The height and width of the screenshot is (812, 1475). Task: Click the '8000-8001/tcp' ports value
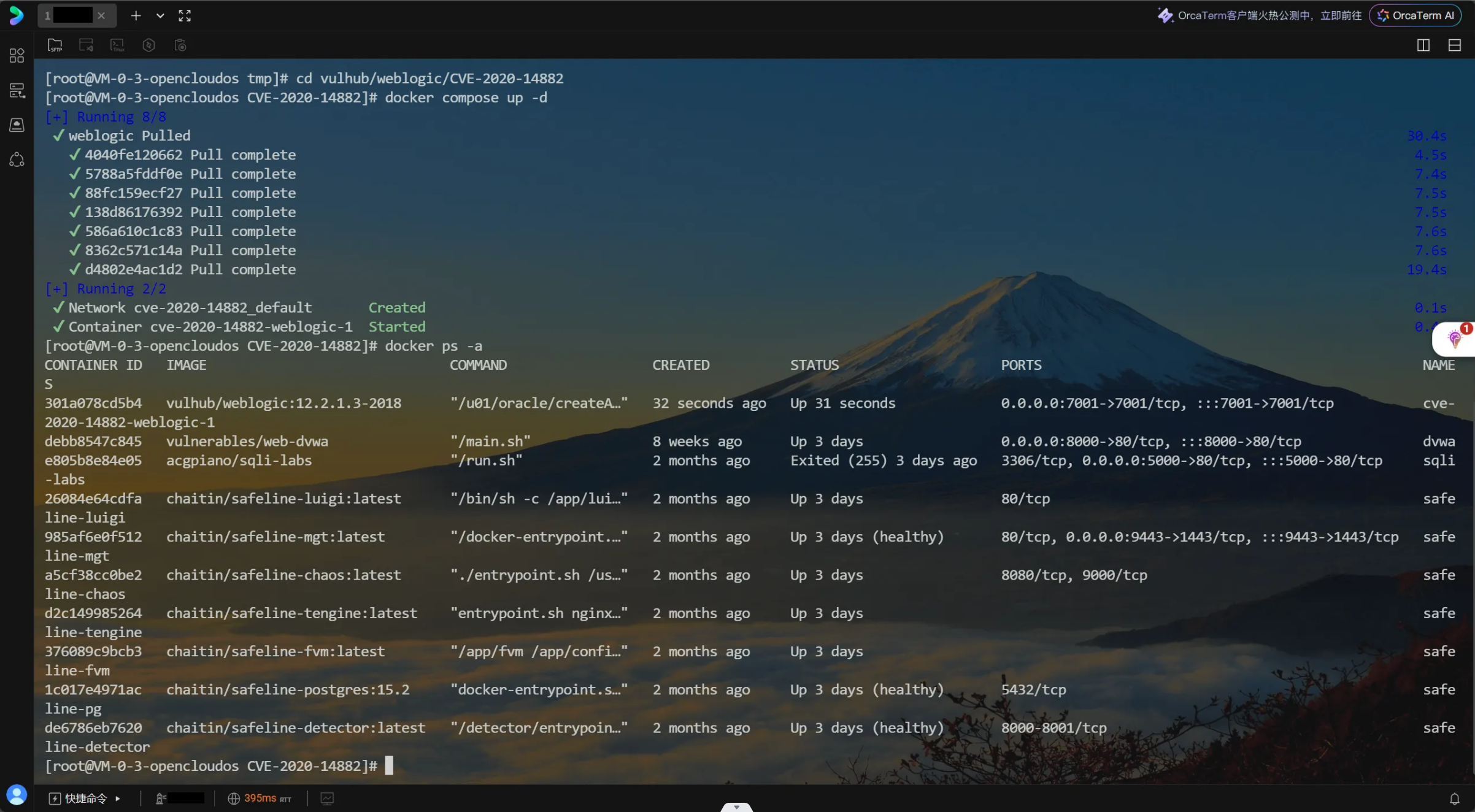click(1054, 727)
